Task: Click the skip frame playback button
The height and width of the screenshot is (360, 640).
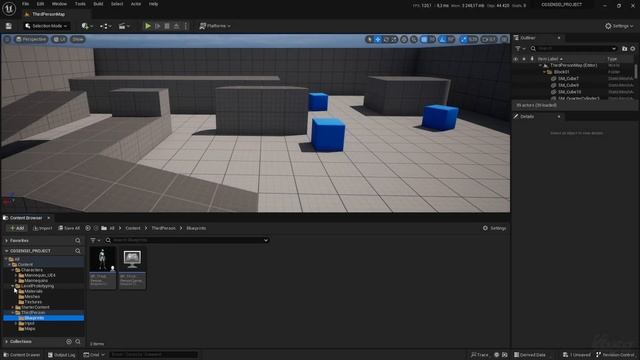Action: [x=158, y=26]
